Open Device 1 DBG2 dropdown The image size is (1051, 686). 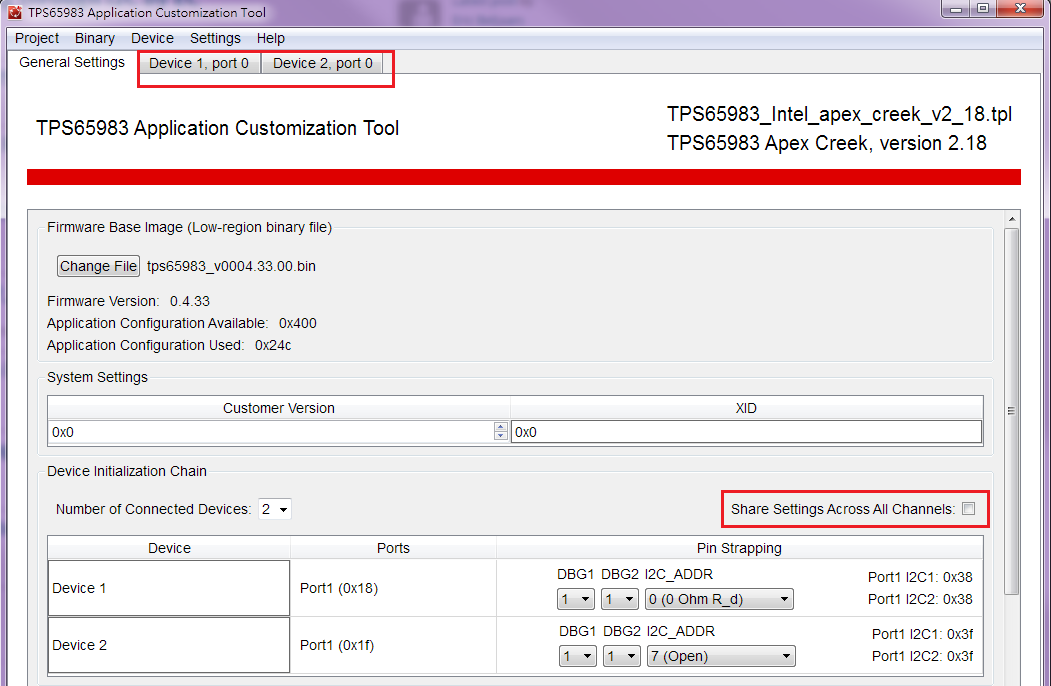pos(620,599)
